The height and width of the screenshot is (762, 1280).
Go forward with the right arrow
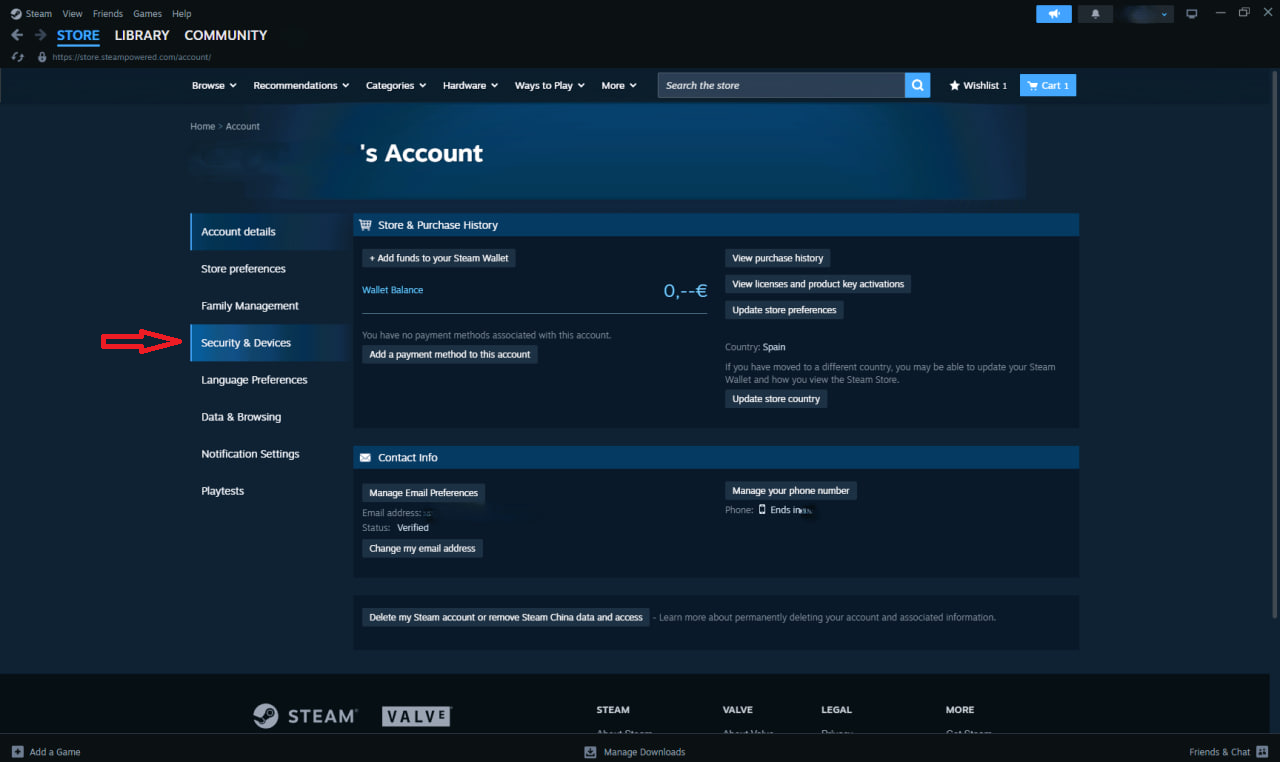tap(41, 35)
